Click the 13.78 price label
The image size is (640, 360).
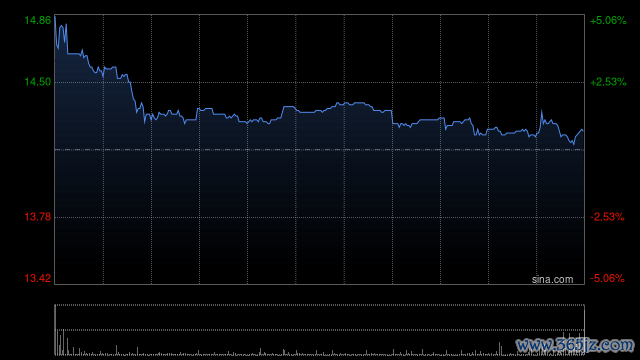pos(38,217)
